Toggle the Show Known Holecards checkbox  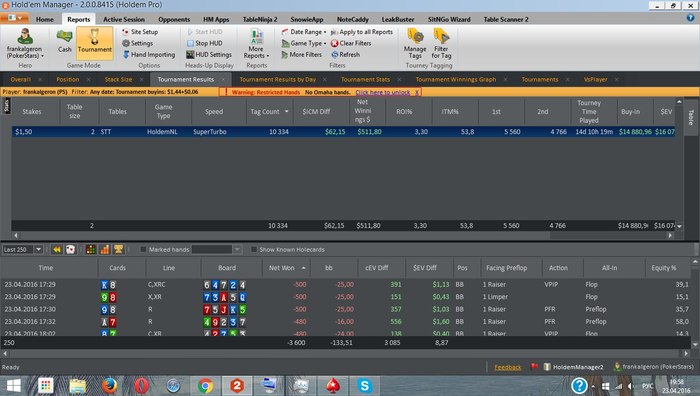pyautogui.click(x=254, y=250)
